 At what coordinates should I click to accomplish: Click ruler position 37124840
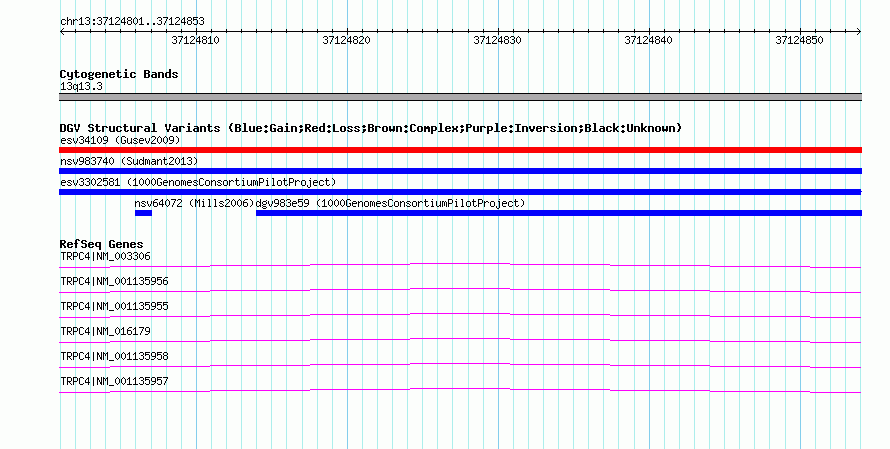click(x=648, y=40)
